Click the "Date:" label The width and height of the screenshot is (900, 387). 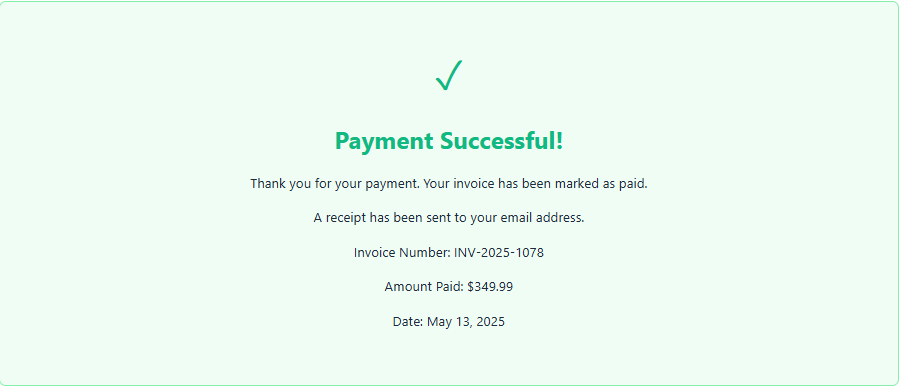(x=408, y=322)
